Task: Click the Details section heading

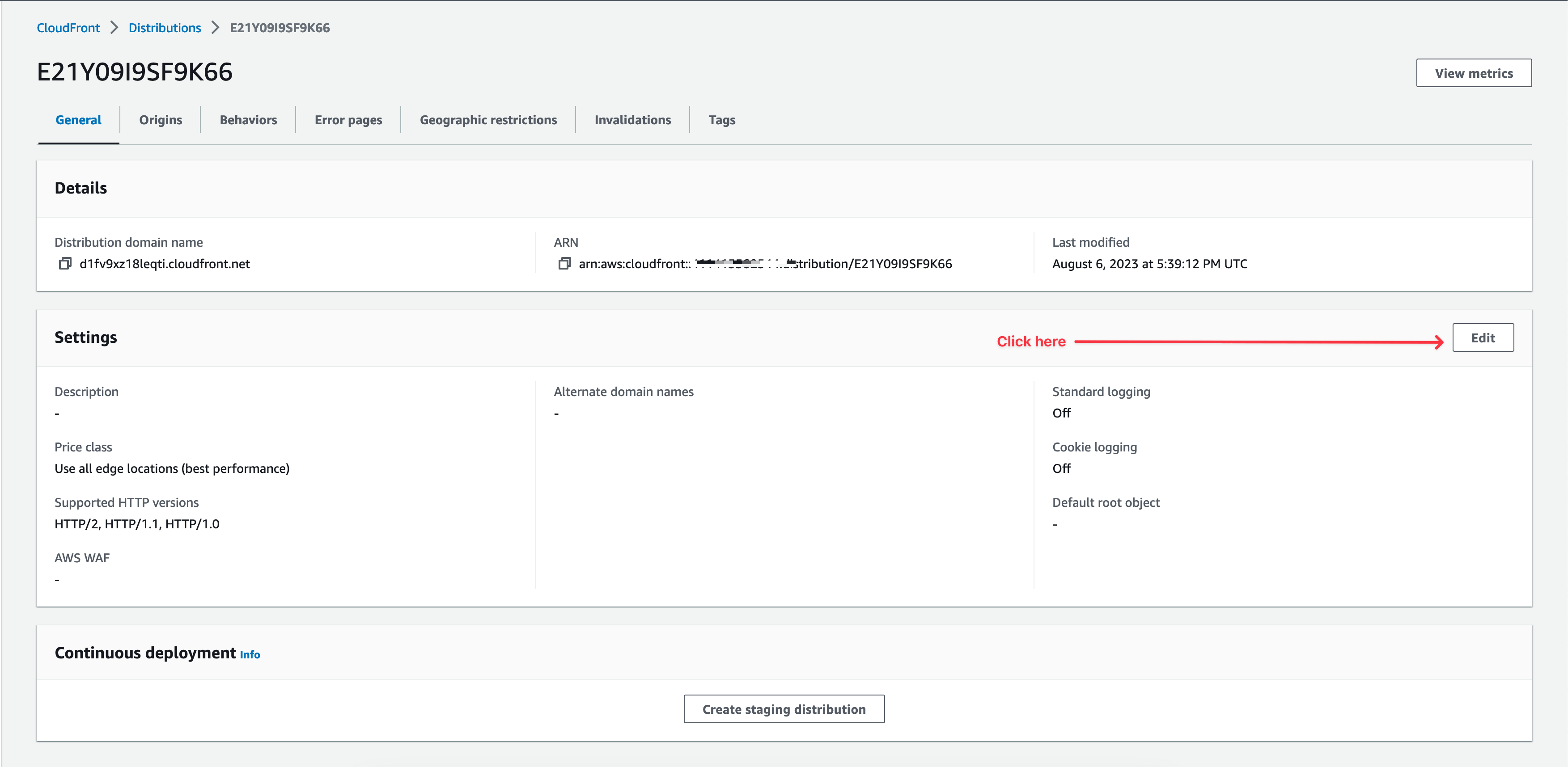Action: click(81, 188)
